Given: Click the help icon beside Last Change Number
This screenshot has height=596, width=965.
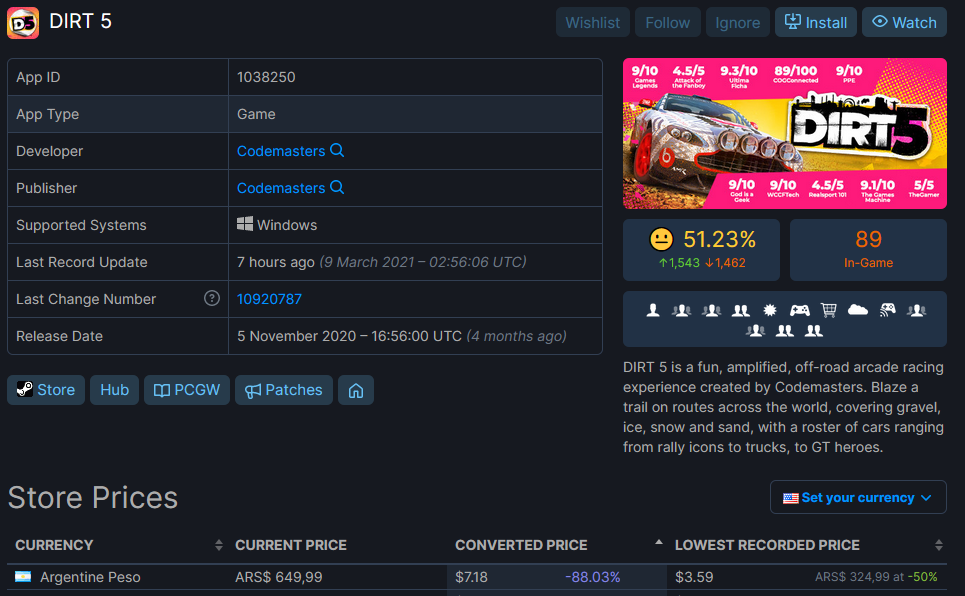Looking at the screenshot, I should pyautogui.click(x=212, y=299).
